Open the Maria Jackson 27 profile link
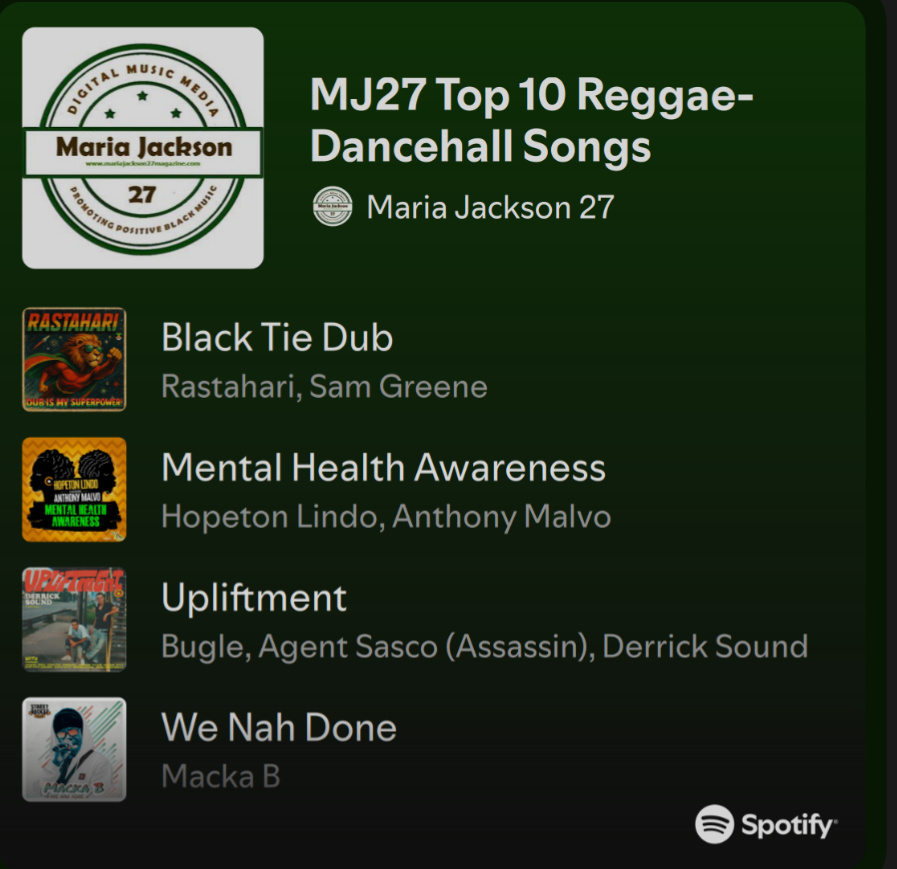 (490, 207)
